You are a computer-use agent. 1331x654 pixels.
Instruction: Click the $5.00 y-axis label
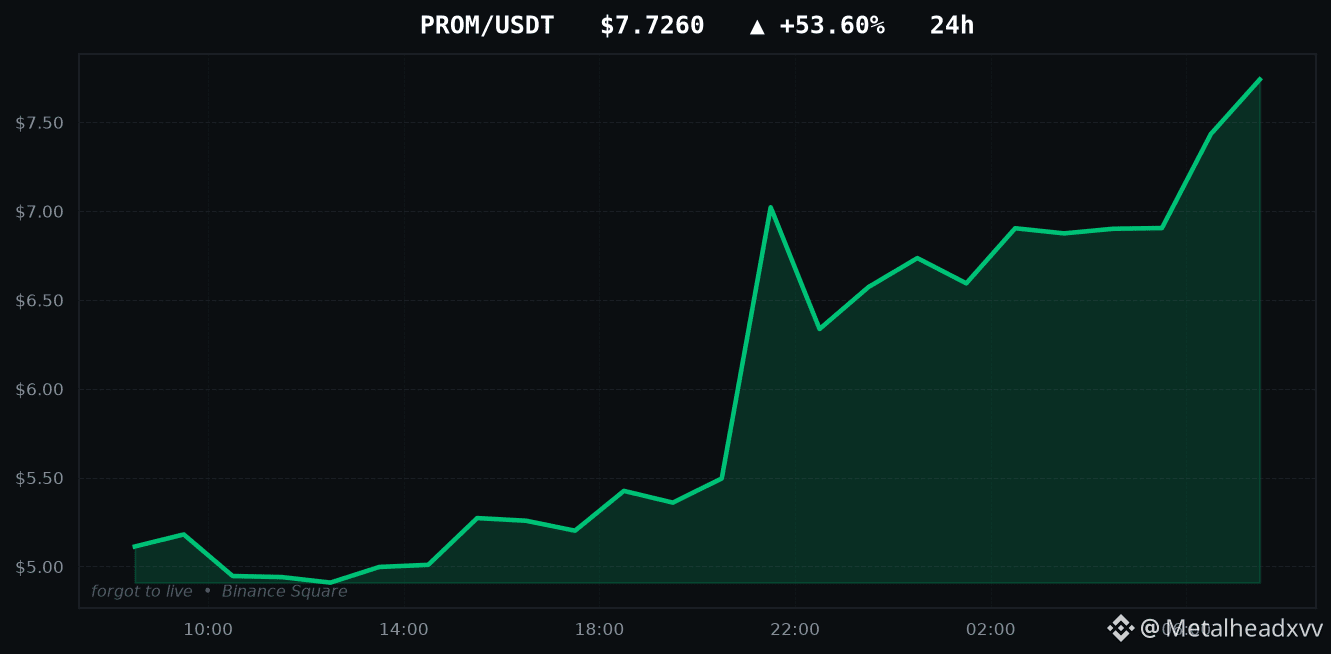click(x=39, y=567)
